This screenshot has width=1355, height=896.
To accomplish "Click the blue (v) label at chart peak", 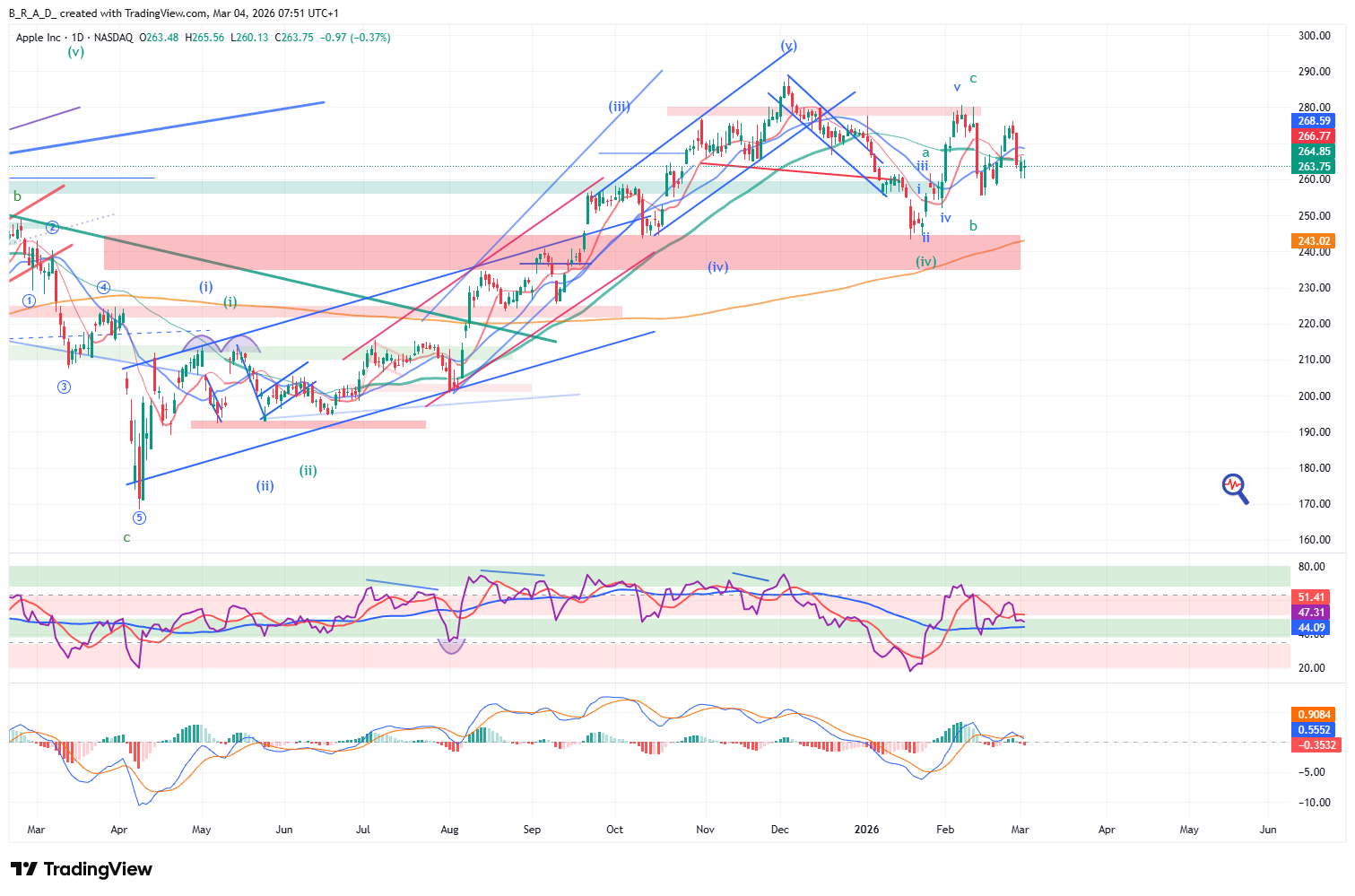I will click(788, 46).
